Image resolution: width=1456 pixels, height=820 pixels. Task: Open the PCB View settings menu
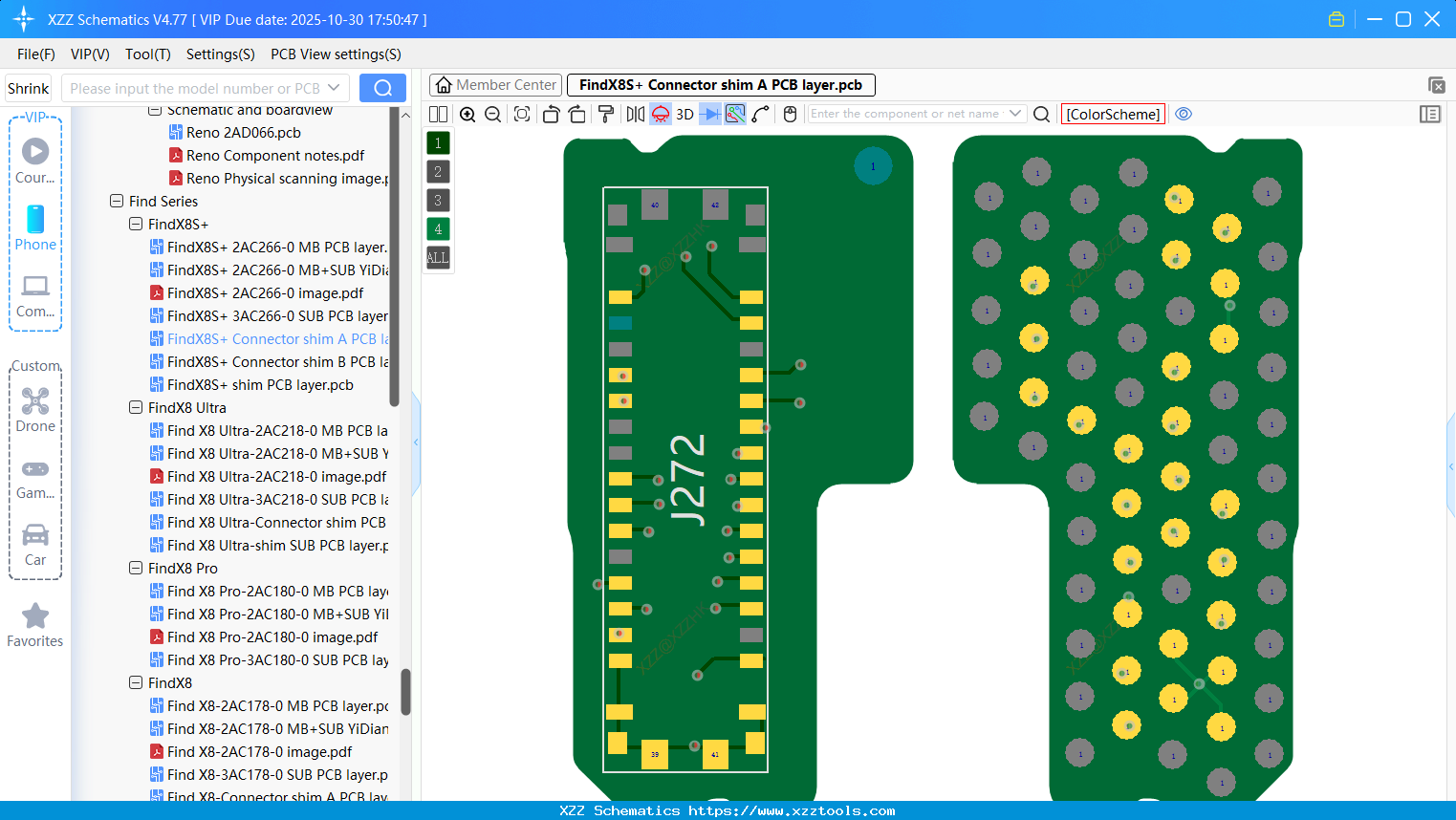(335, 54)
